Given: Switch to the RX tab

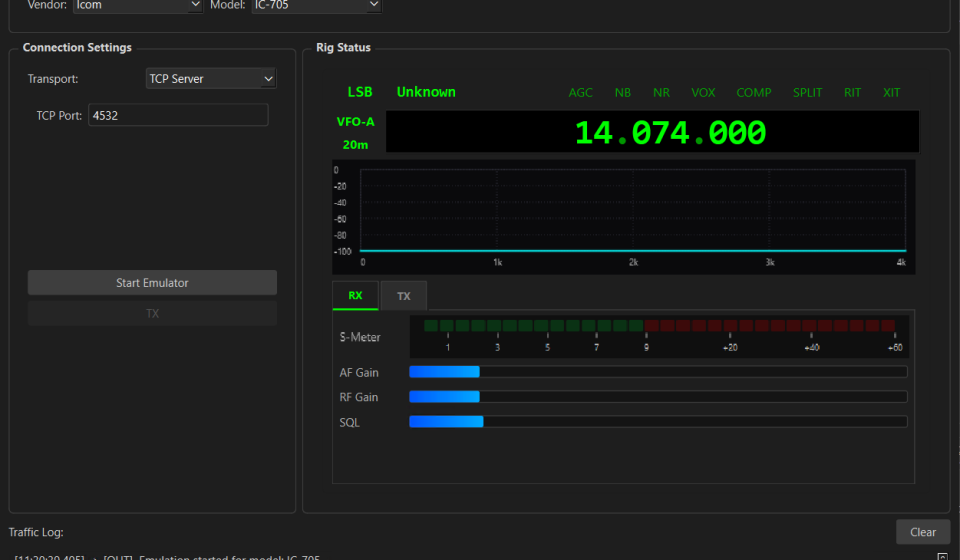Looking at the screenshot, I should pyautogui.click(x=355, y=296).
